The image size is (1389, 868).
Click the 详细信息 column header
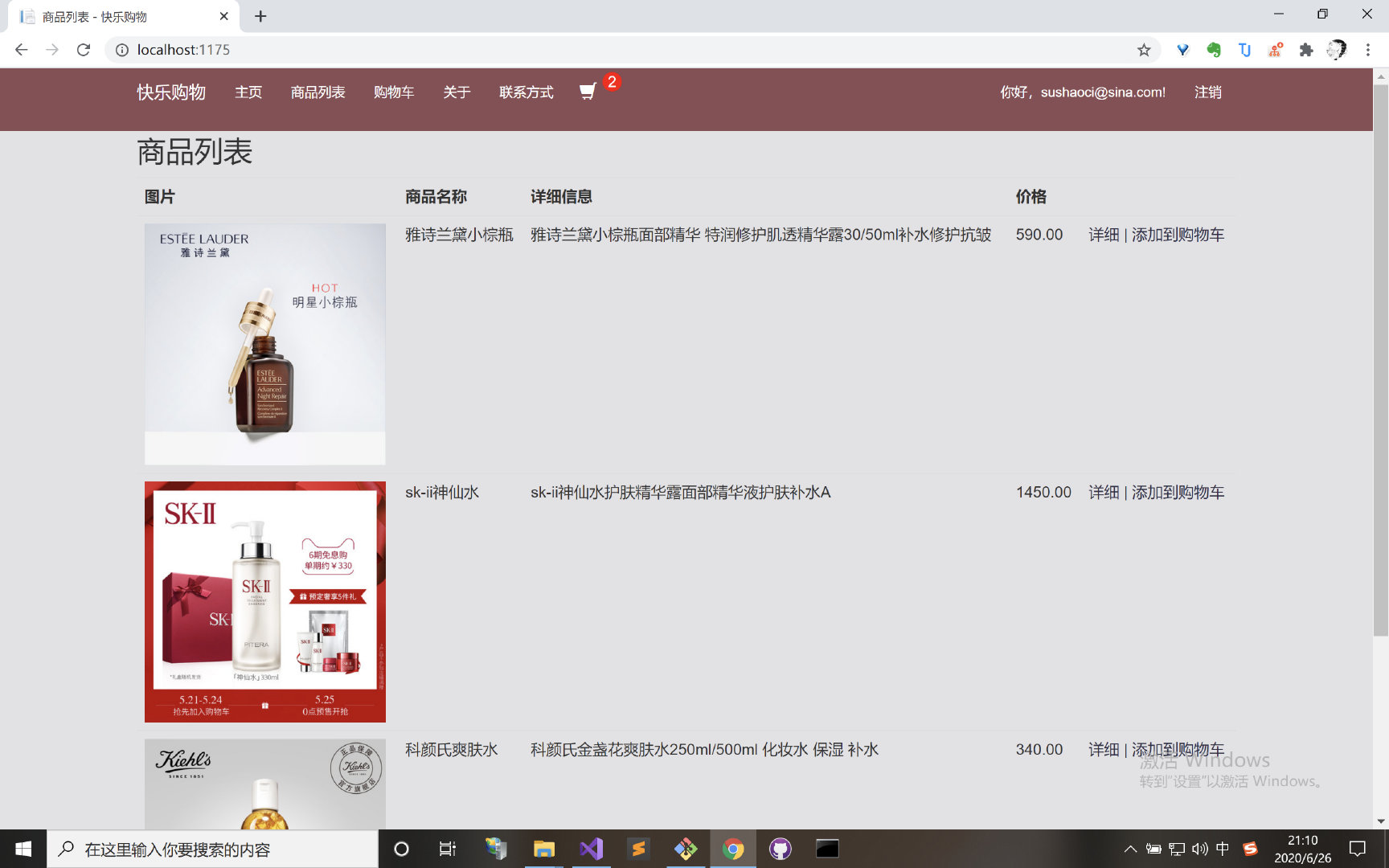[x=561, y=197]
